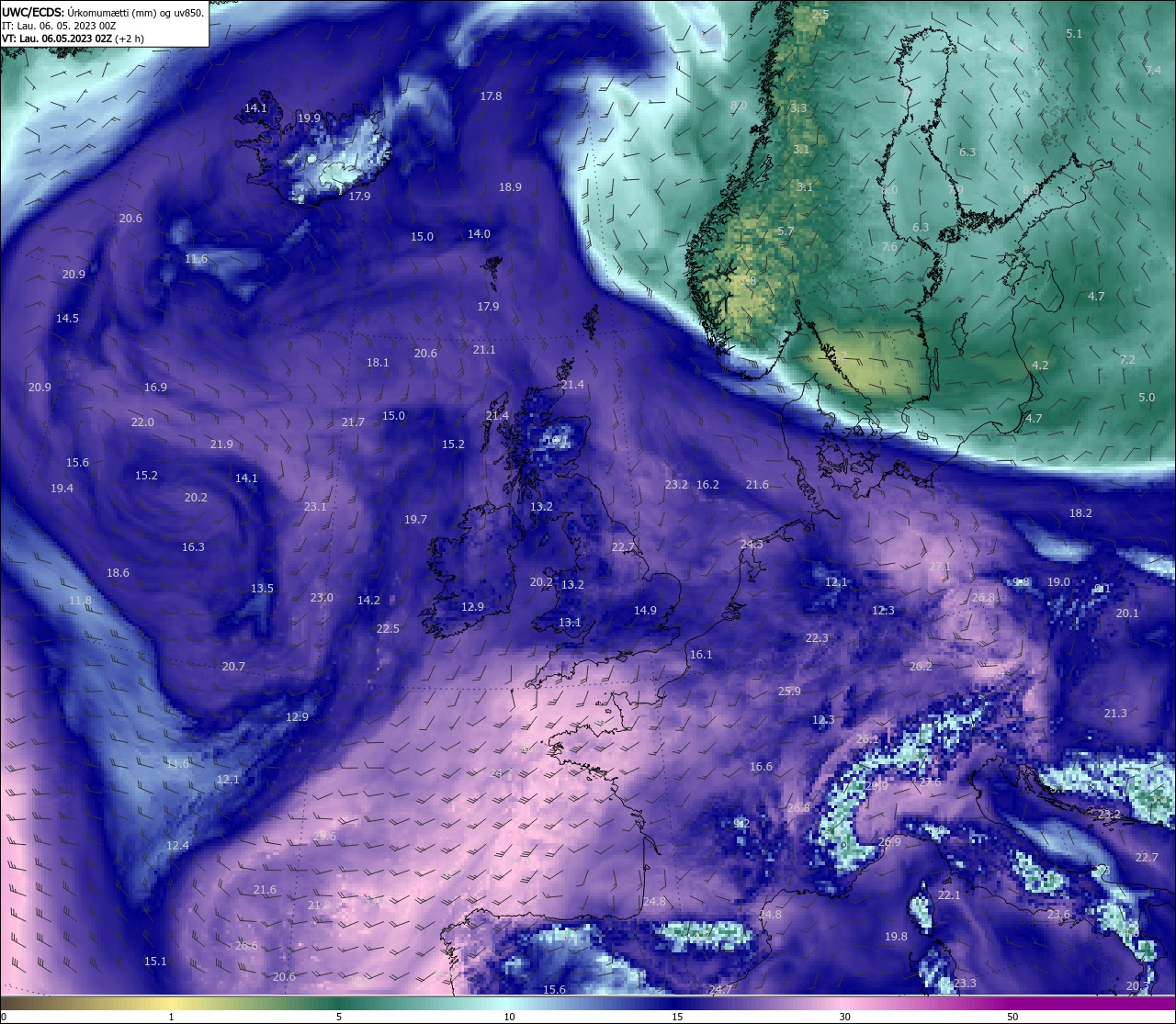This screenshot has height=1024, width=1176.
Task: Click the 5.7 value over Norway
Action: pyautogui.click(x=786, y=231)
